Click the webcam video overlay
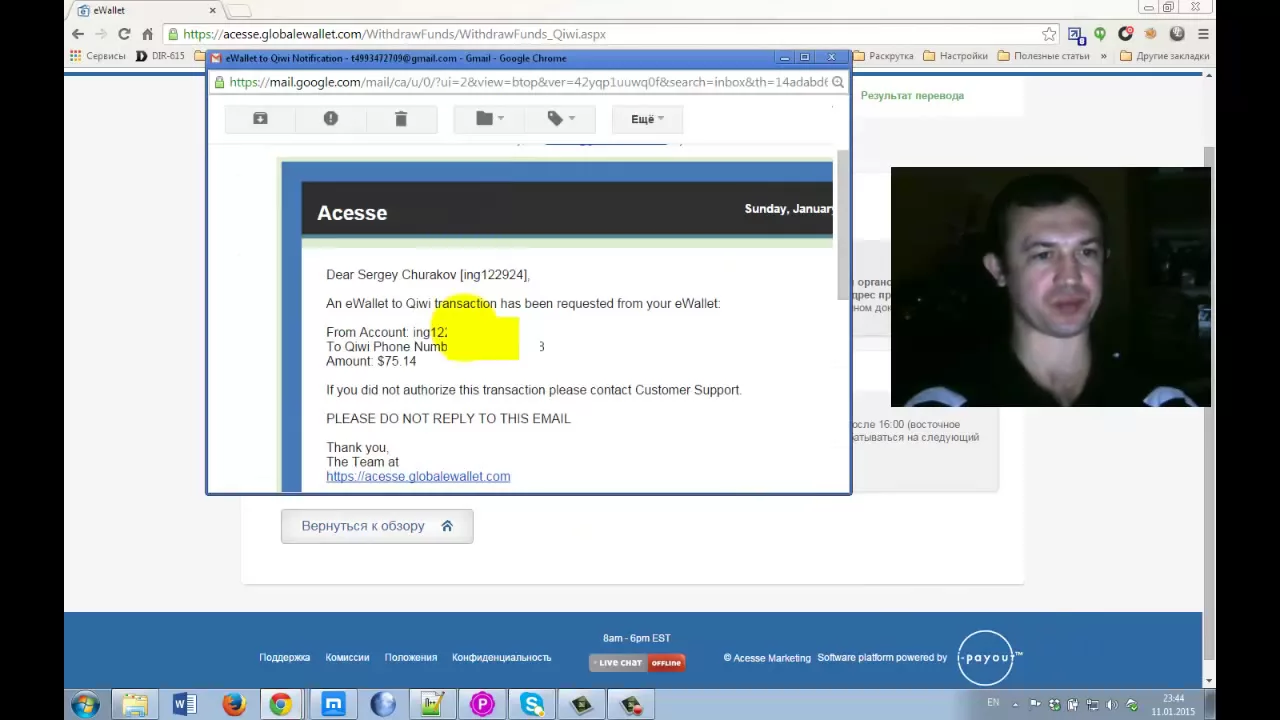The image size is (1280, 720). point(1051,287)
